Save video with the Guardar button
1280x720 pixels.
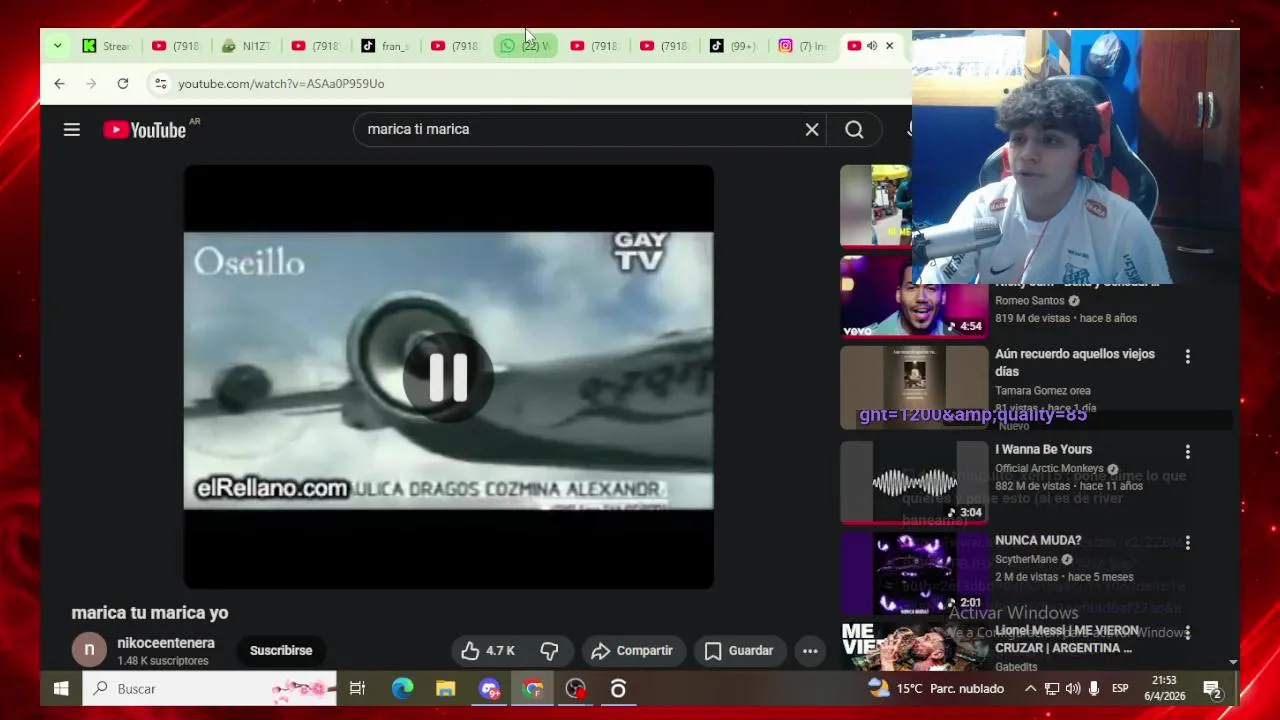739,651
